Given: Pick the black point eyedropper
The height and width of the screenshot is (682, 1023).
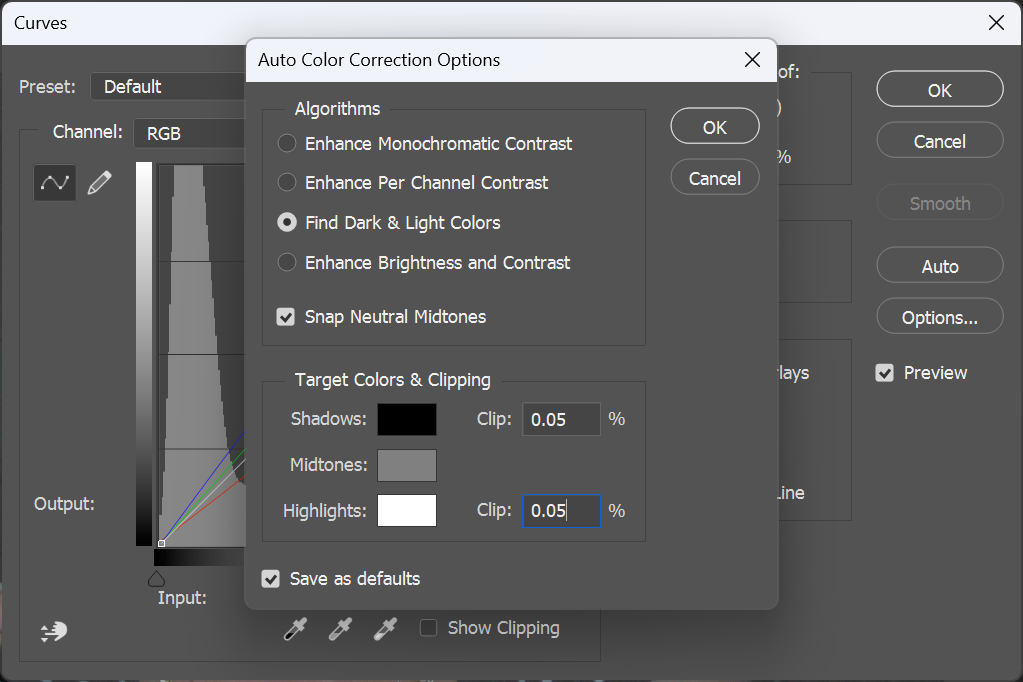Looking at the screenshot, I should pos(295,629).
